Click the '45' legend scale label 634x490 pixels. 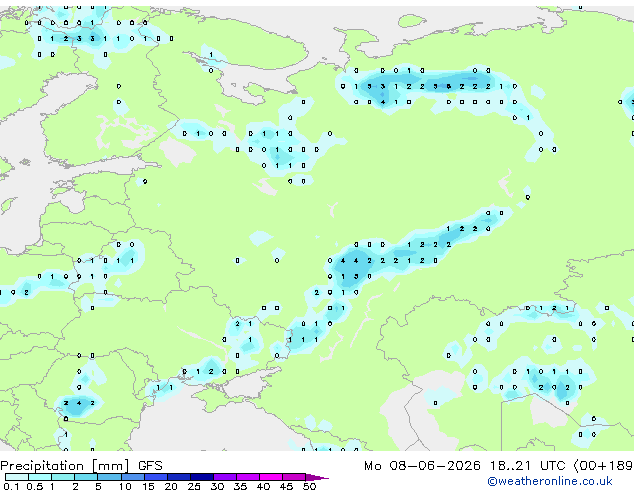[x=286, y=486]
